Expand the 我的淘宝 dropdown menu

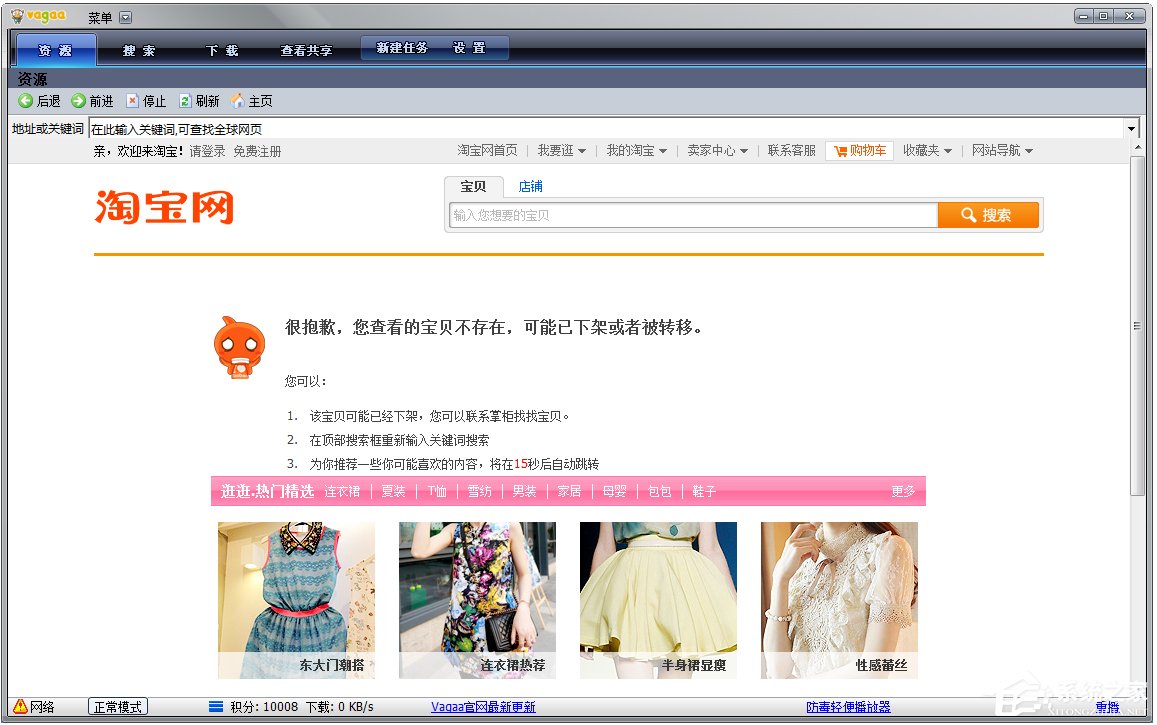636,151
